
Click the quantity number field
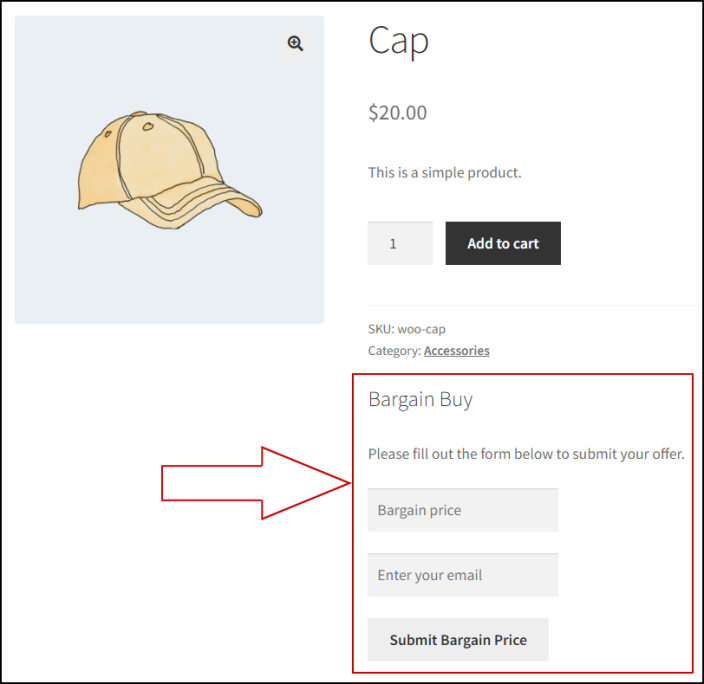399,243
